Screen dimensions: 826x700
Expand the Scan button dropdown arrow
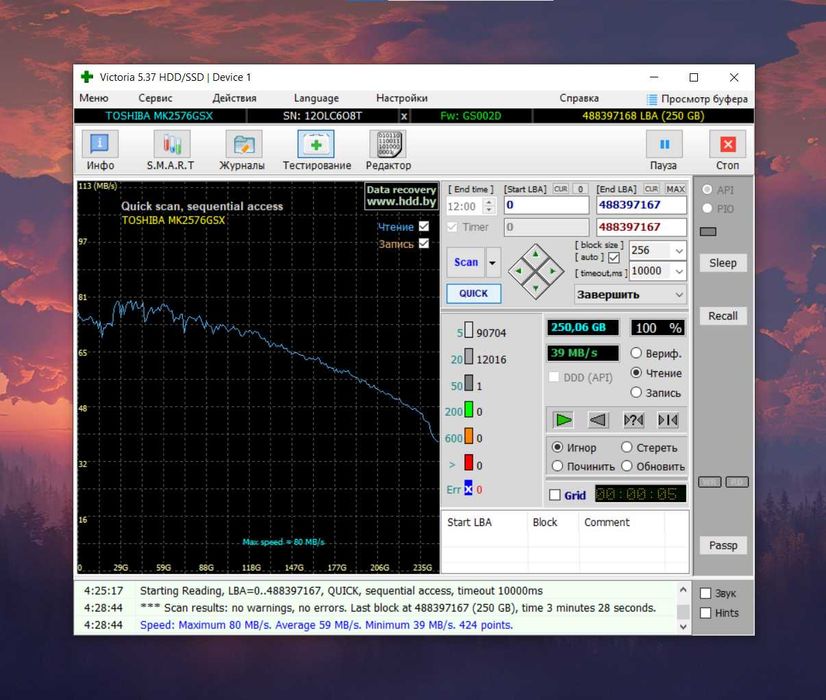pyautogui.click(x=493, y=262)
